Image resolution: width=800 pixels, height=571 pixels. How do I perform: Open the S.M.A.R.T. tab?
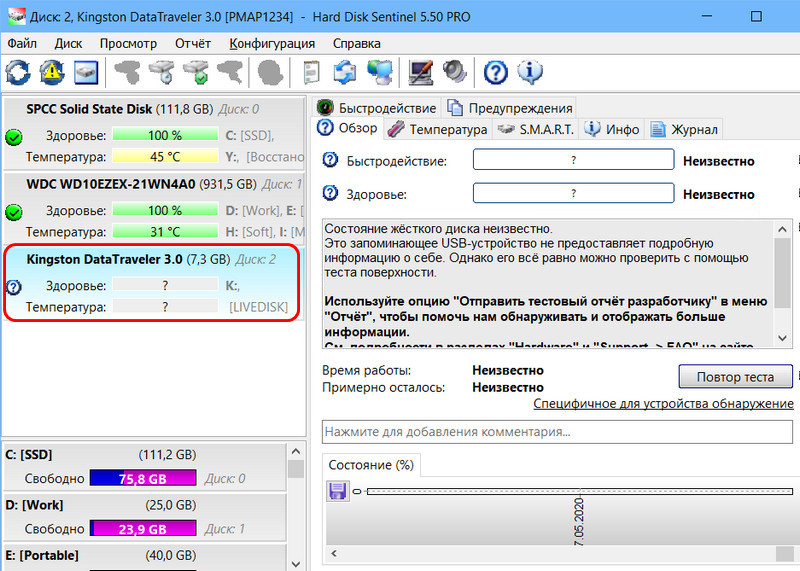pos(536,129)
